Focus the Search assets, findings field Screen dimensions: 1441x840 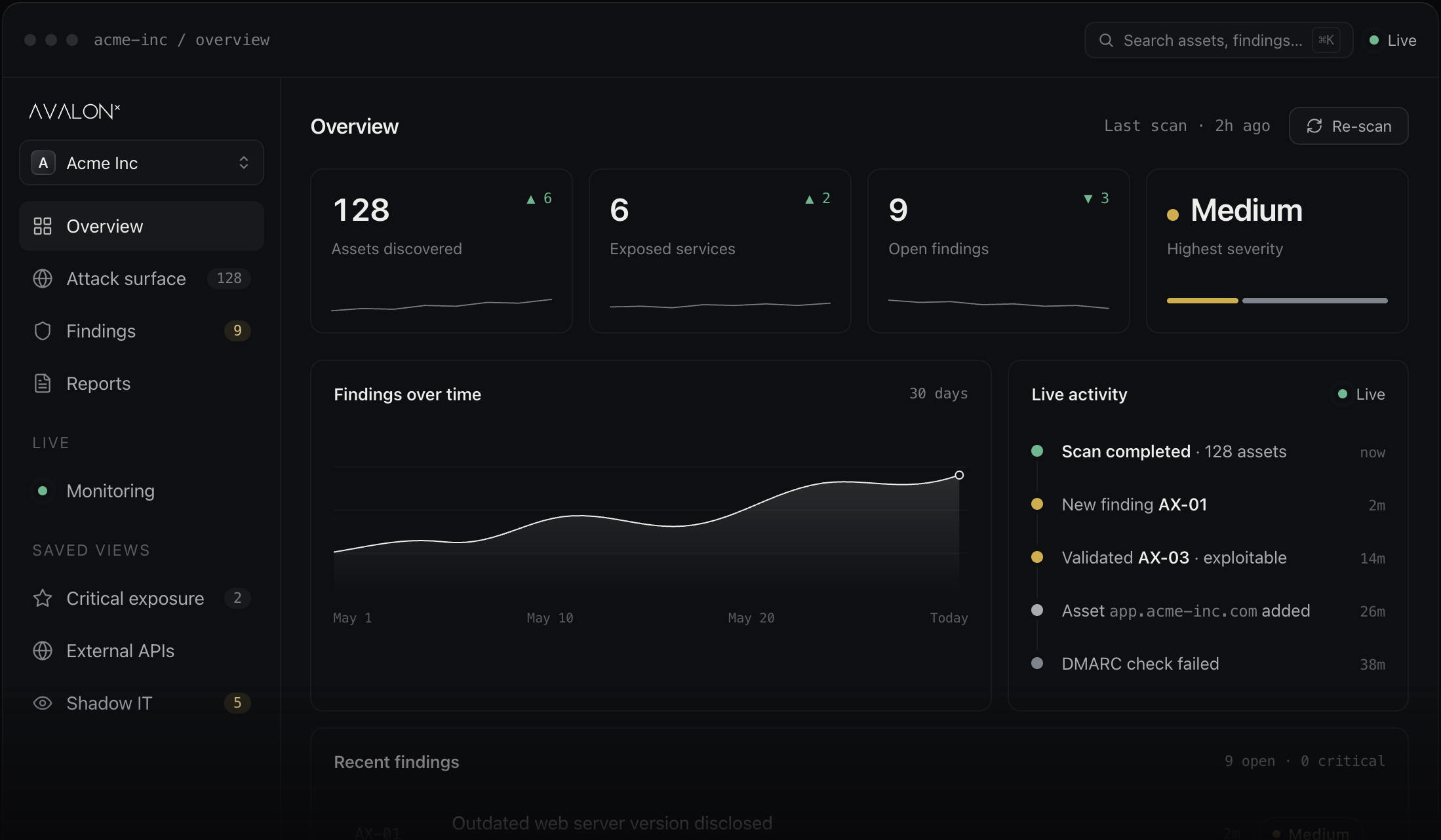[1219, 40]
